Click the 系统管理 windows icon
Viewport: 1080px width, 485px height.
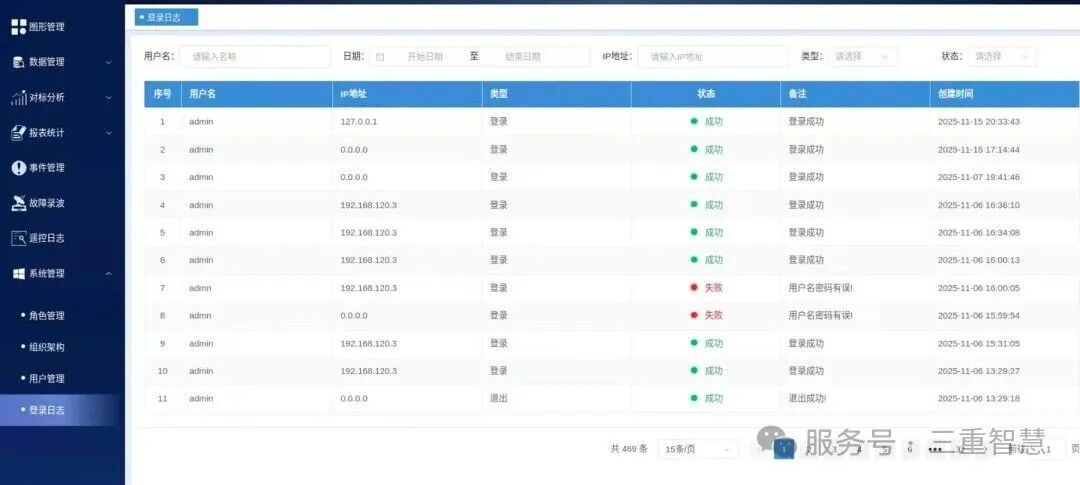click(19, 274)
